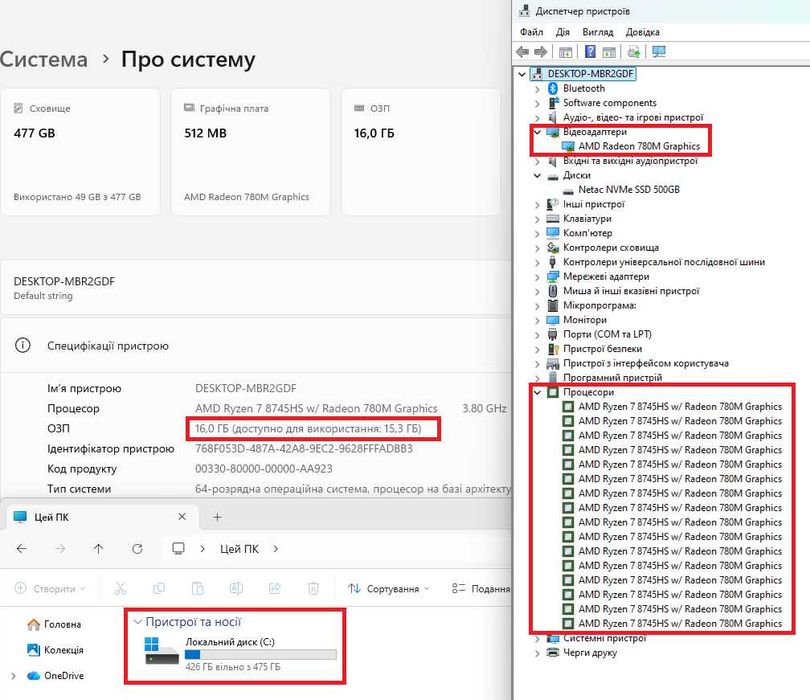Click the device ID value 768F053D-487A

tap(304, 448)
